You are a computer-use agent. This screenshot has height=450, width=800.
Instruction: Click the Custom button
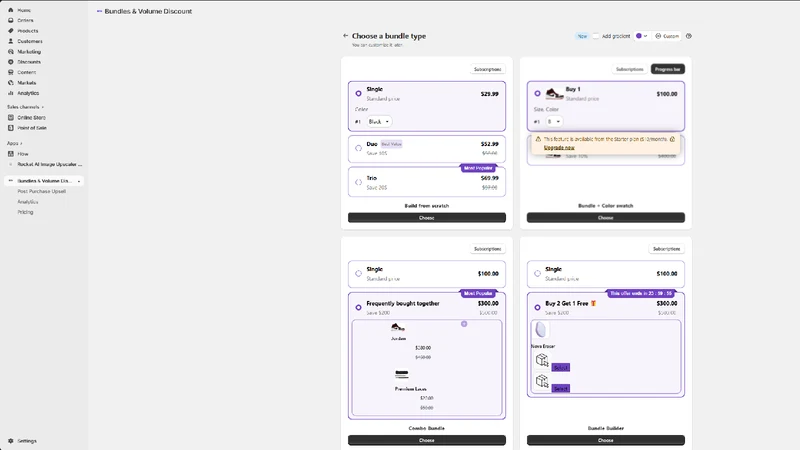pyautogui.click(x=667, y=36)
